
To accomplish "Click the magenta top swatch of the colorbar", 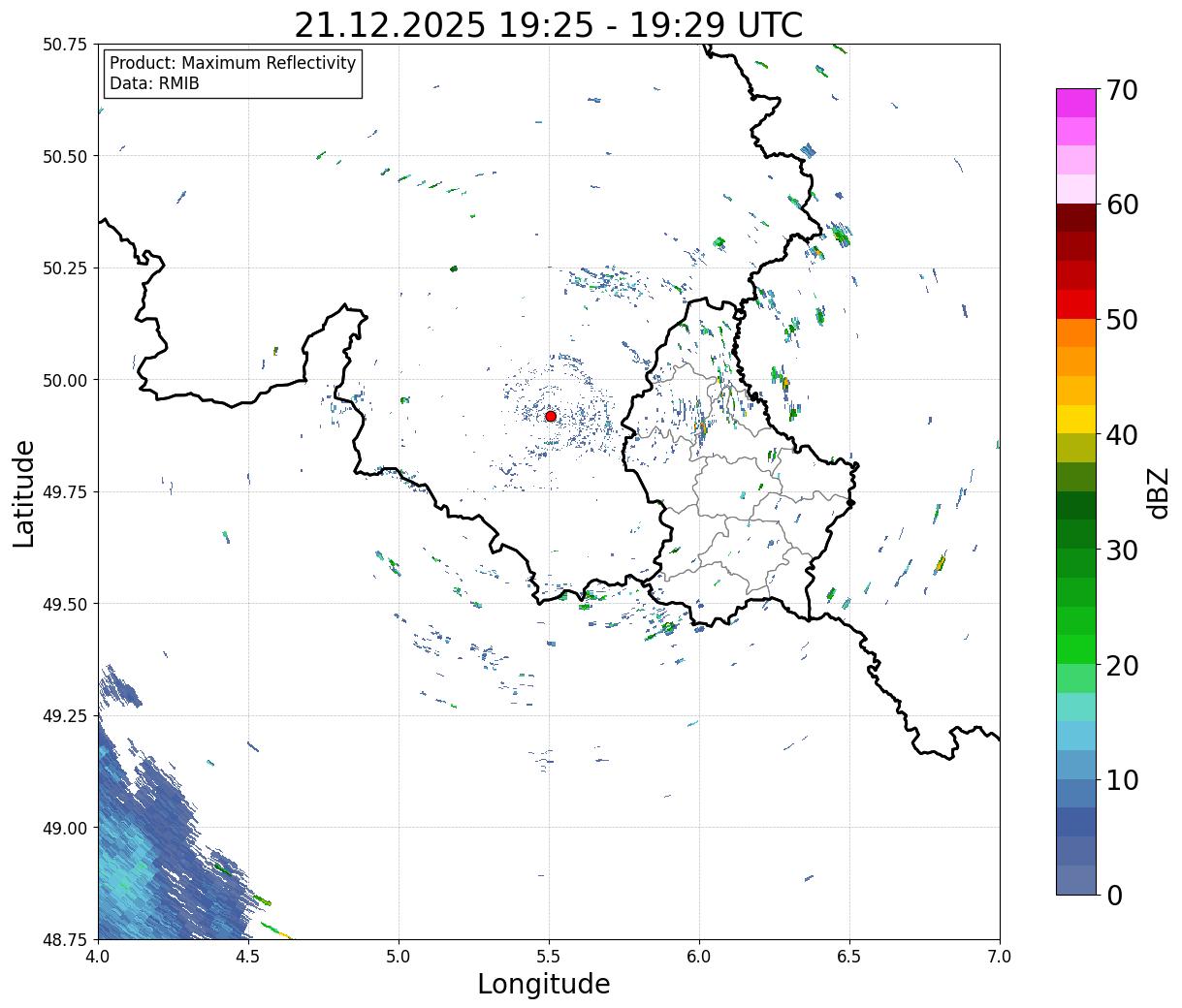I will click(x=1076, y=103).
